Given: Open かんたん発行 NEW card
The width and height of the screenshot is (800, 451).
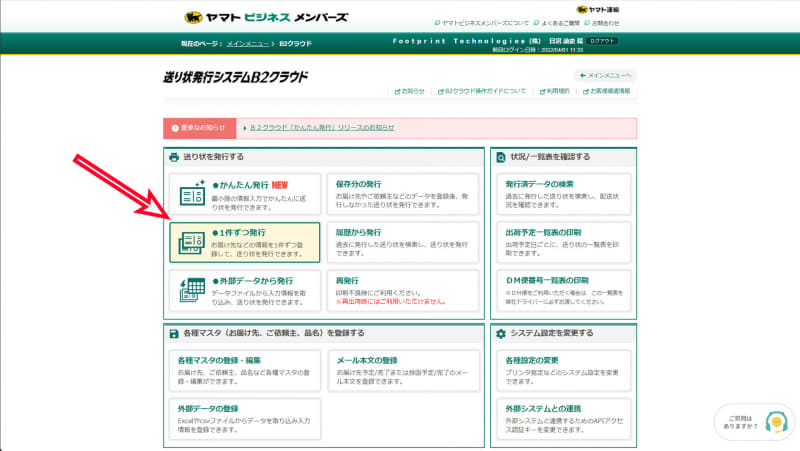Looking at the screenshot, I should click(245, 194).
